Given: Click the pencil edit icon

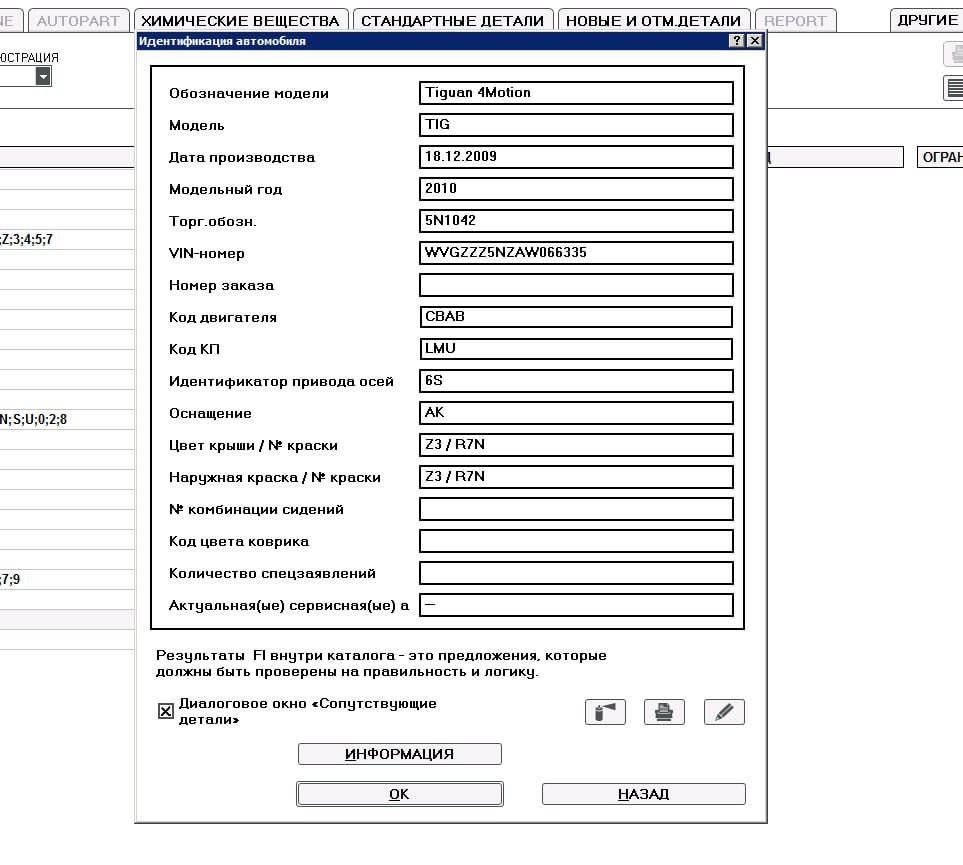Looking at the screenshot, I should click(724, 711).
